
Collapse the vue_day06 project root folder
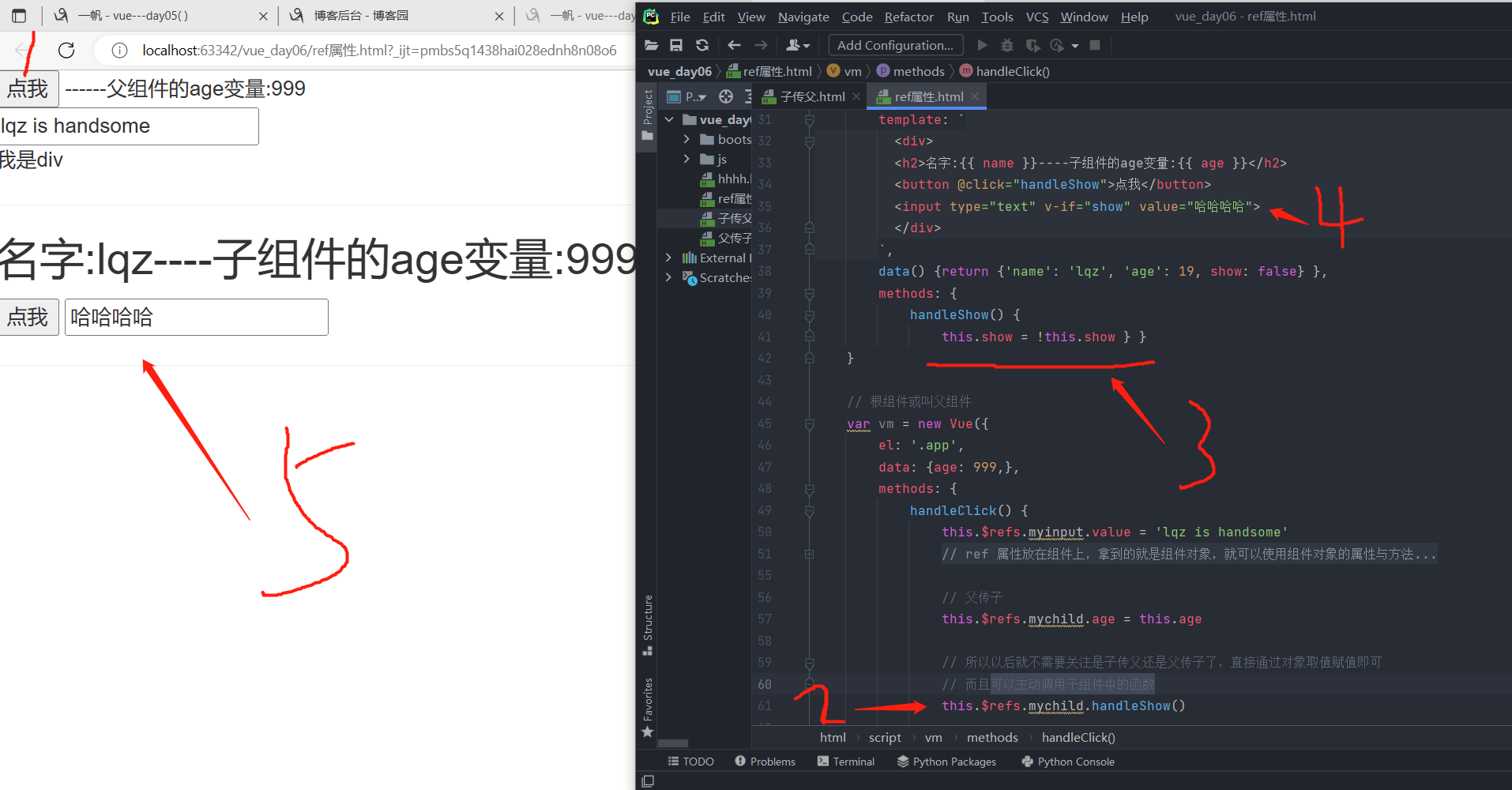tap(669, 119)
